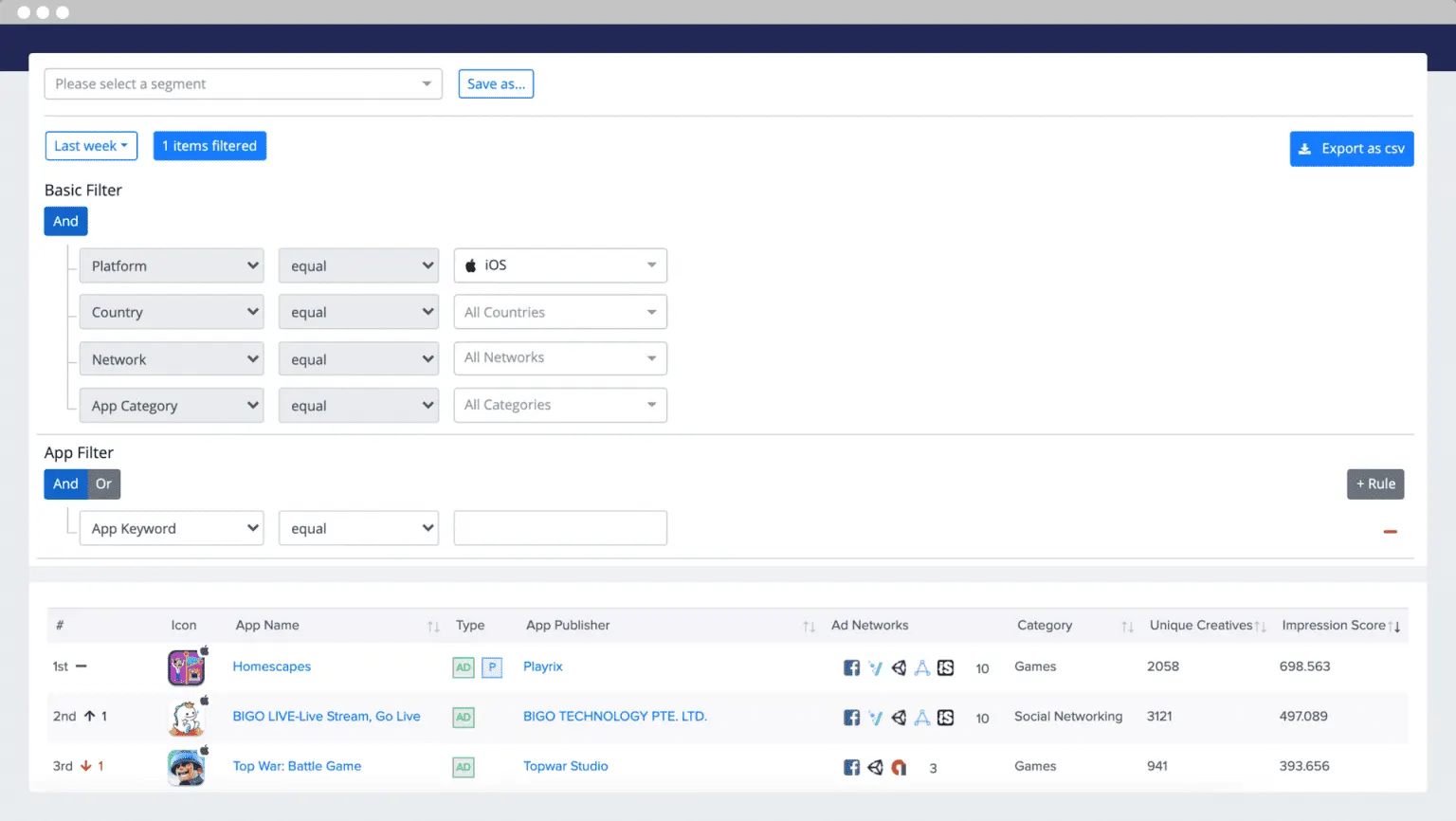The height and width of the screenshot is (821, 1456).
Task: Open the equal operator dropdown beside Country
Action: [358, 312]
